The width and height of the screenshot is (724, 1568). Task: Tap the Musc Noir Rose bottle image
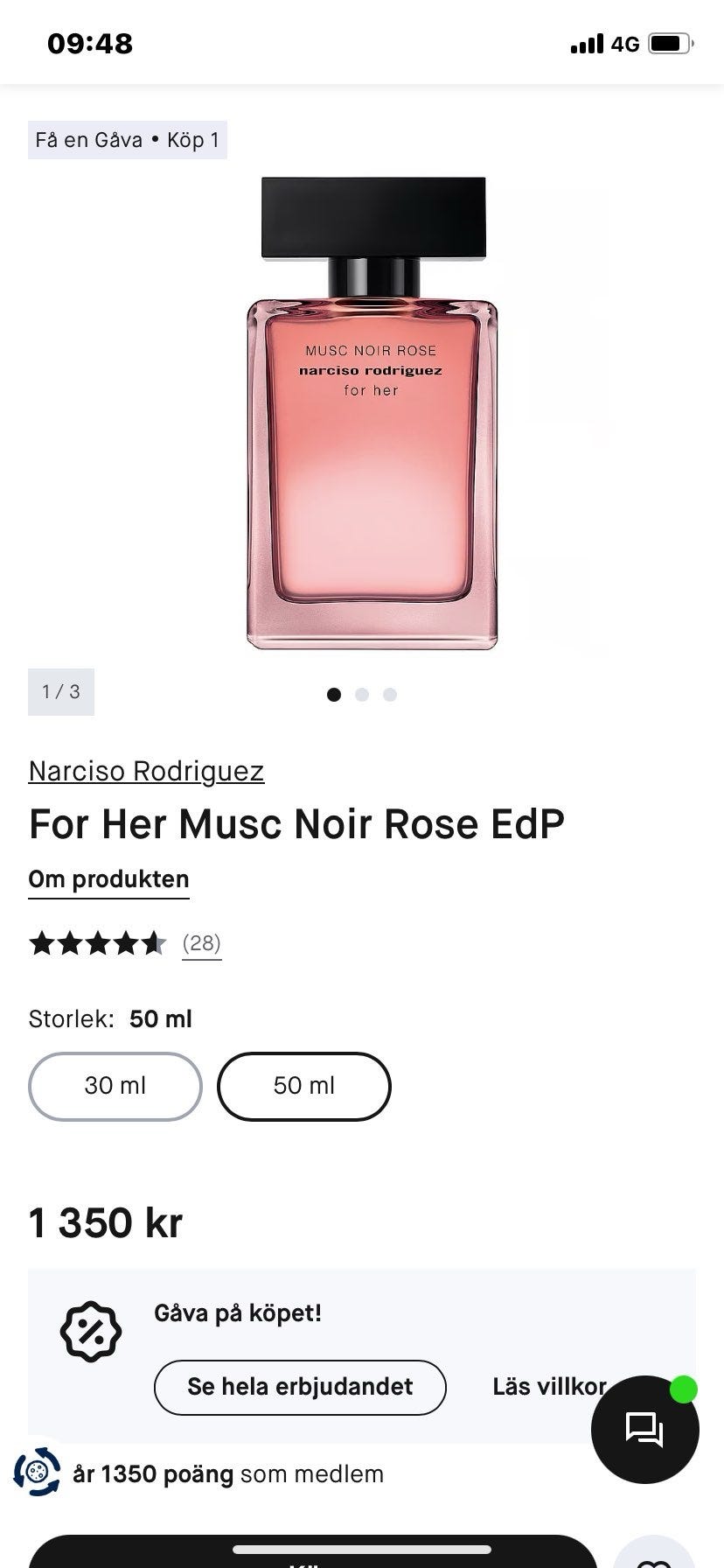(x=372, y=413)
